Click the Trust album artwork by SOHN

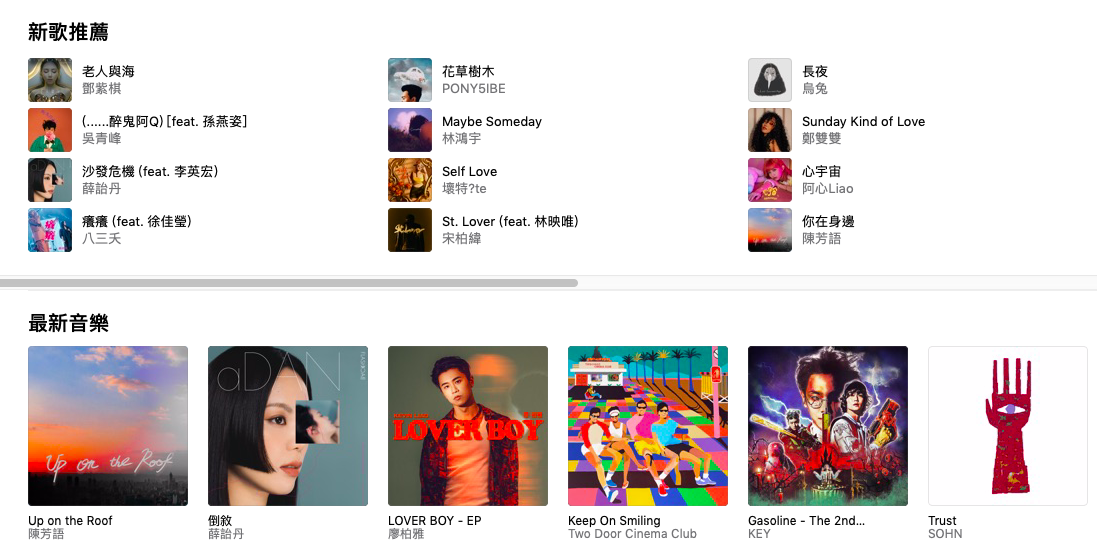pos(1008,426)
